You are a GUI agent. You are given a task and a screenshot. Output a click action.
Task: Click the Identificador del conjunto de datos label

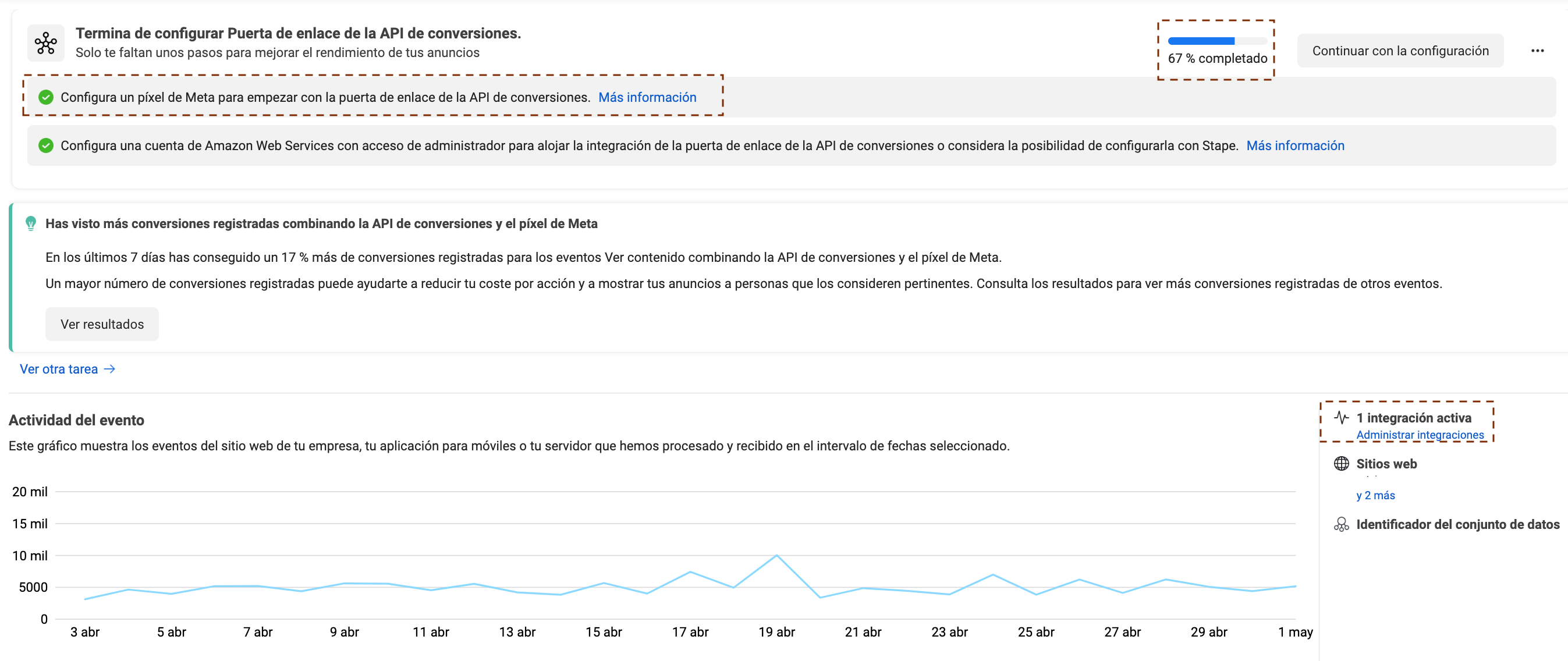[1457, 525]
